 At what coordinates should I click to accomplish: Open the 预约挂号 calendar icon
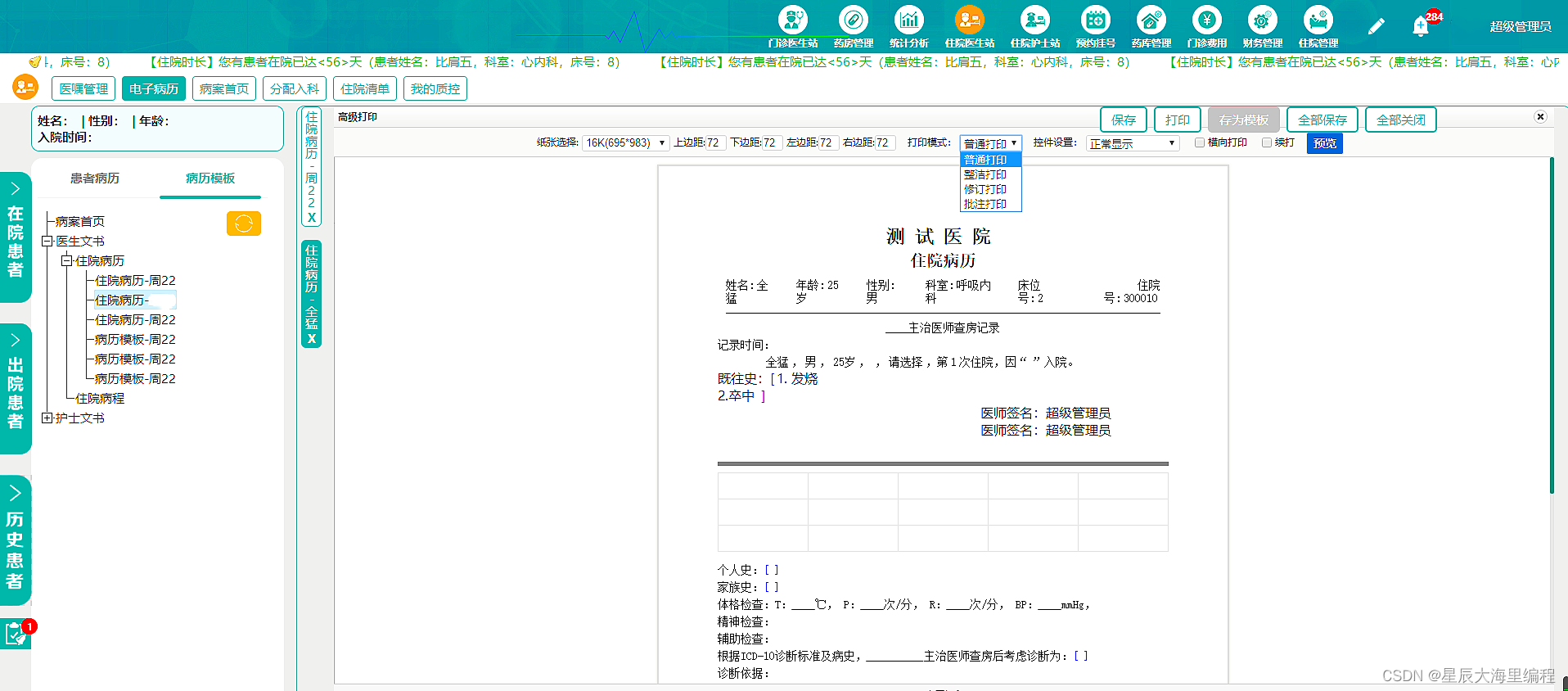pos(1095,20)
